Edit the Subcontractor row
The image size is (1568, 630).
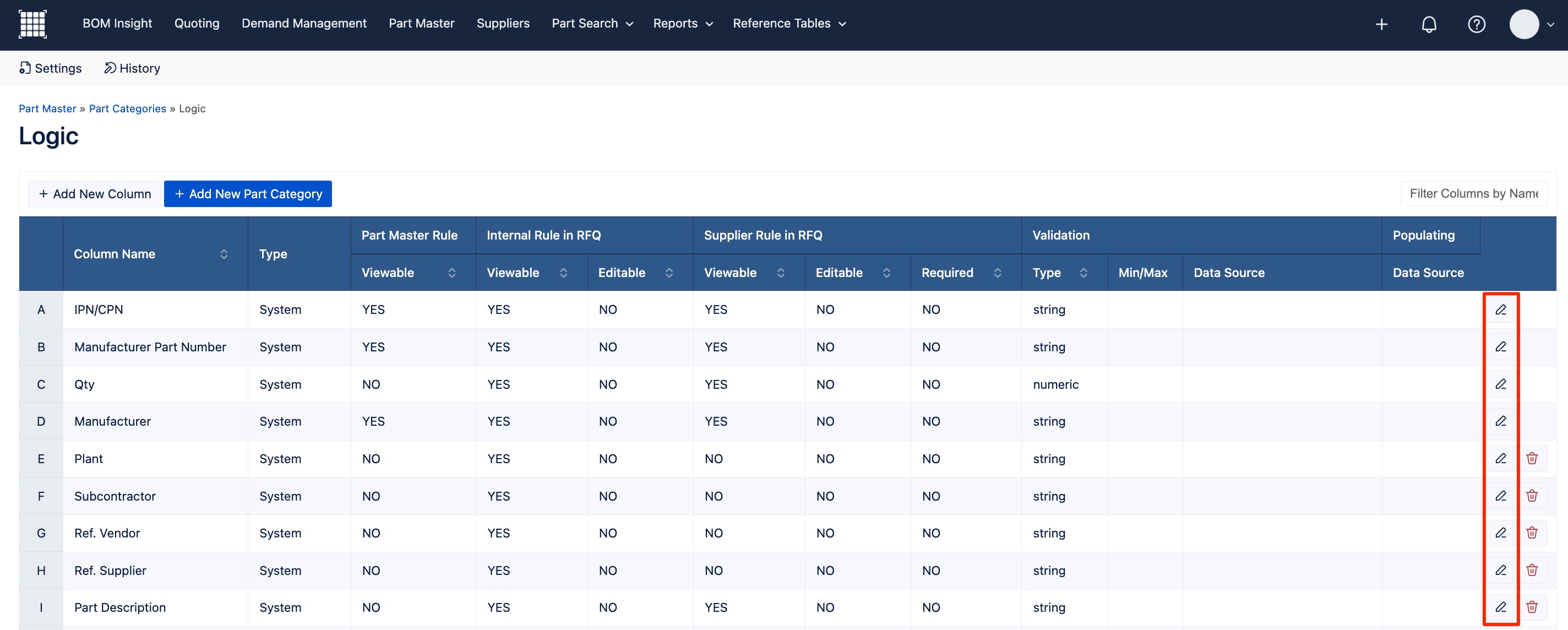(x=1500, y=496)
